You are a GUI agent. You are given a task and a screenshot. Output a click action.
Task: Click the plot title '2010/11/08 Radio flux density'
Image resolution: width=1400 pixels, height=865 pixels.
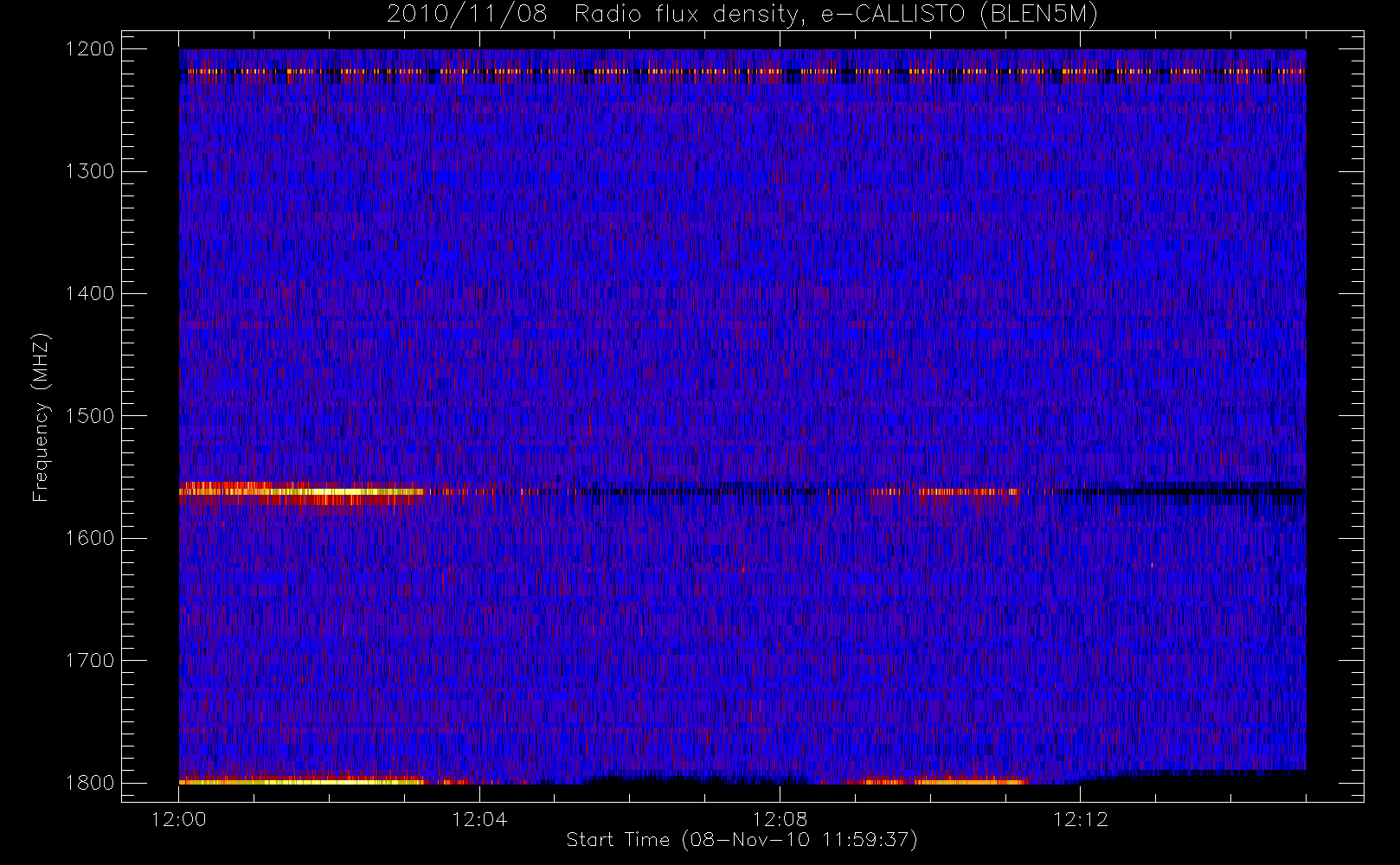pyautogui.click(x=742, y=15)
